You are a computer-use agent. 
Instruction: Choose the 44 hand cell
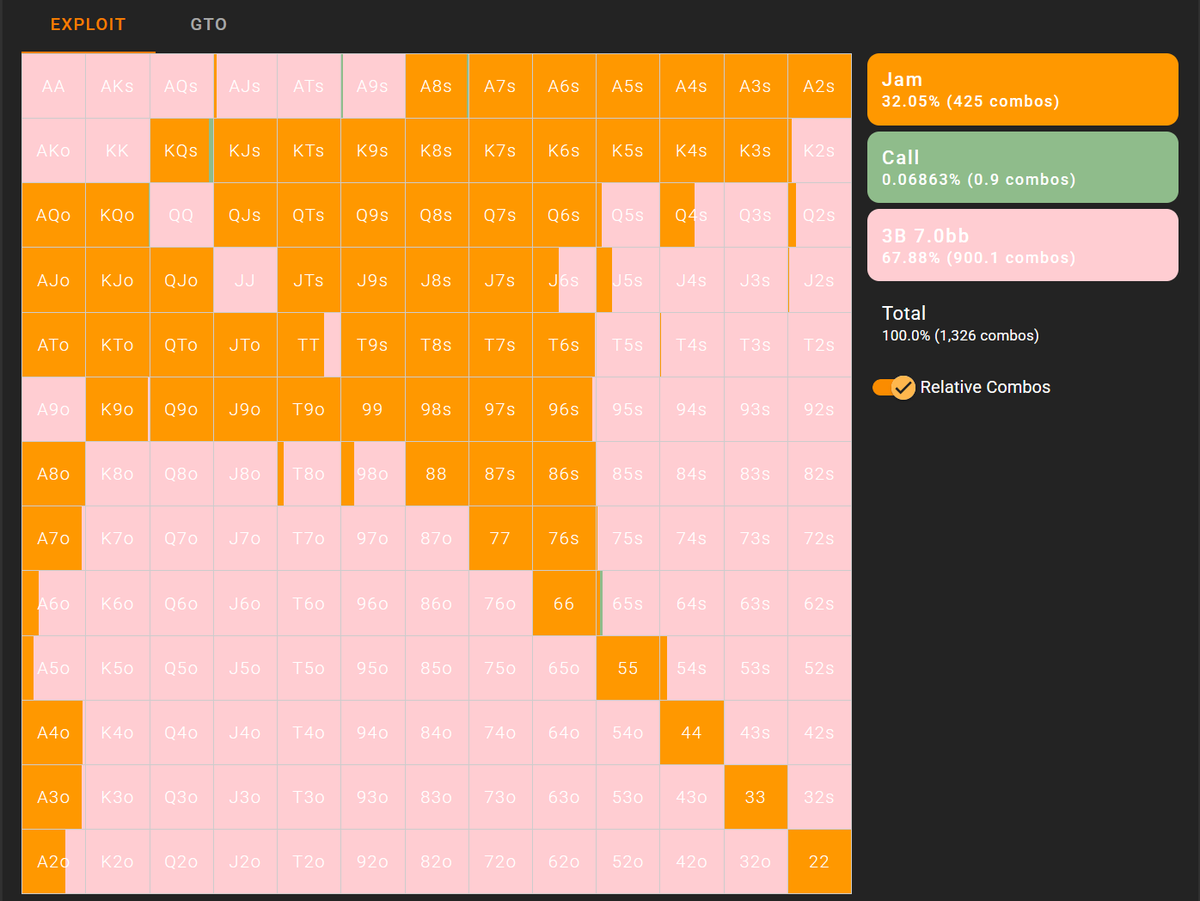pos(691,732)
